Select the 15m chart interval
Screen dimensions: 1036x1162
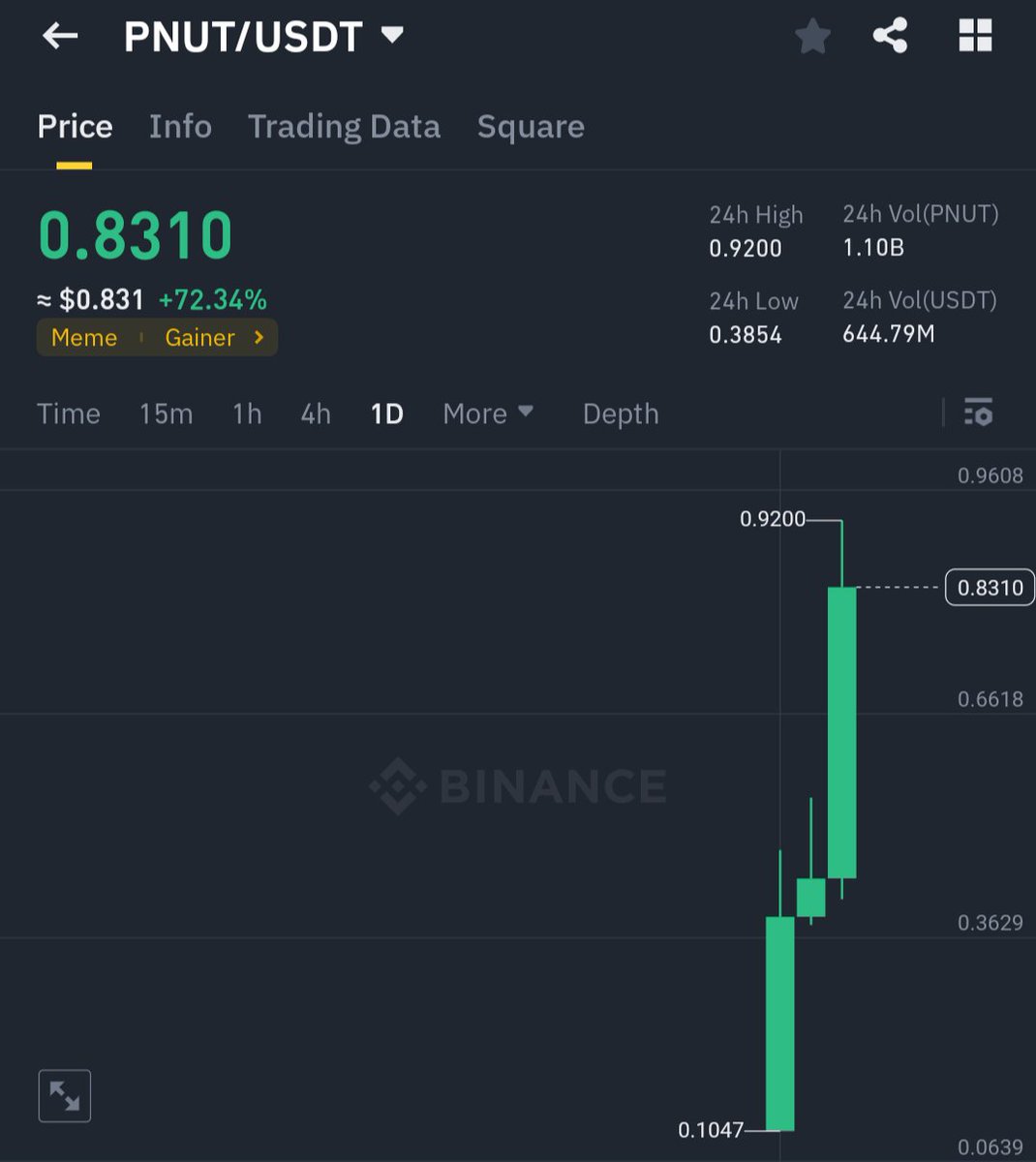tap(166, 413)
